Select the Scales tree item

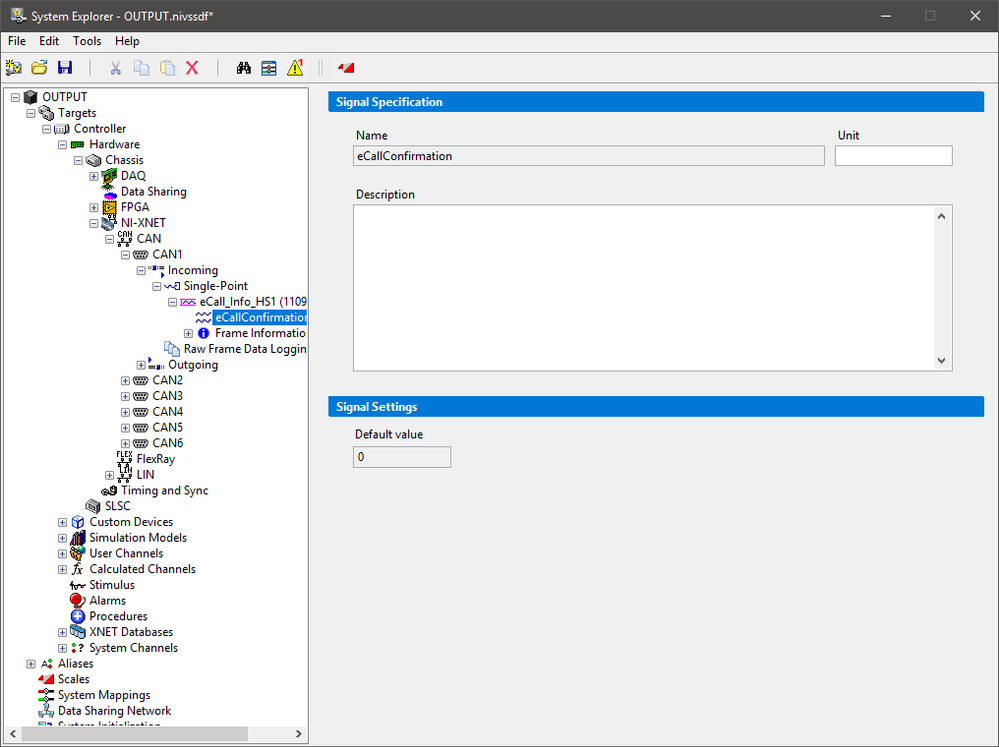pyautogui.click(x=73, y=679)
